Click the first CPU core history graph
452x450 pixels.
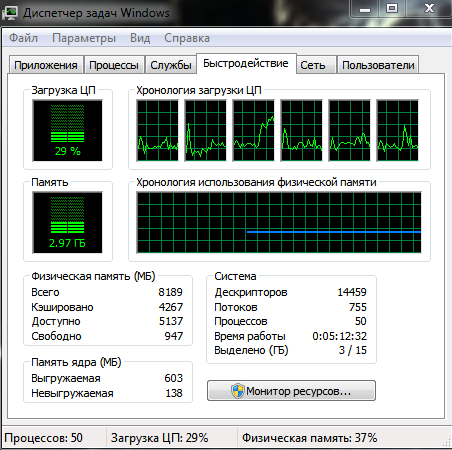tap(158, 131)
